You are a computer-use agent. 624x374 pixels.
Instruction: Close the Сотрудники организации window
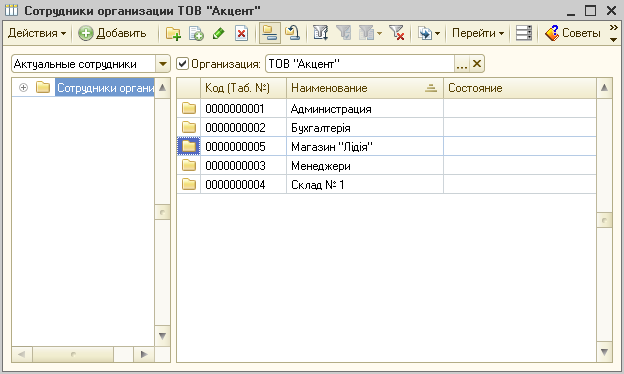611,10
